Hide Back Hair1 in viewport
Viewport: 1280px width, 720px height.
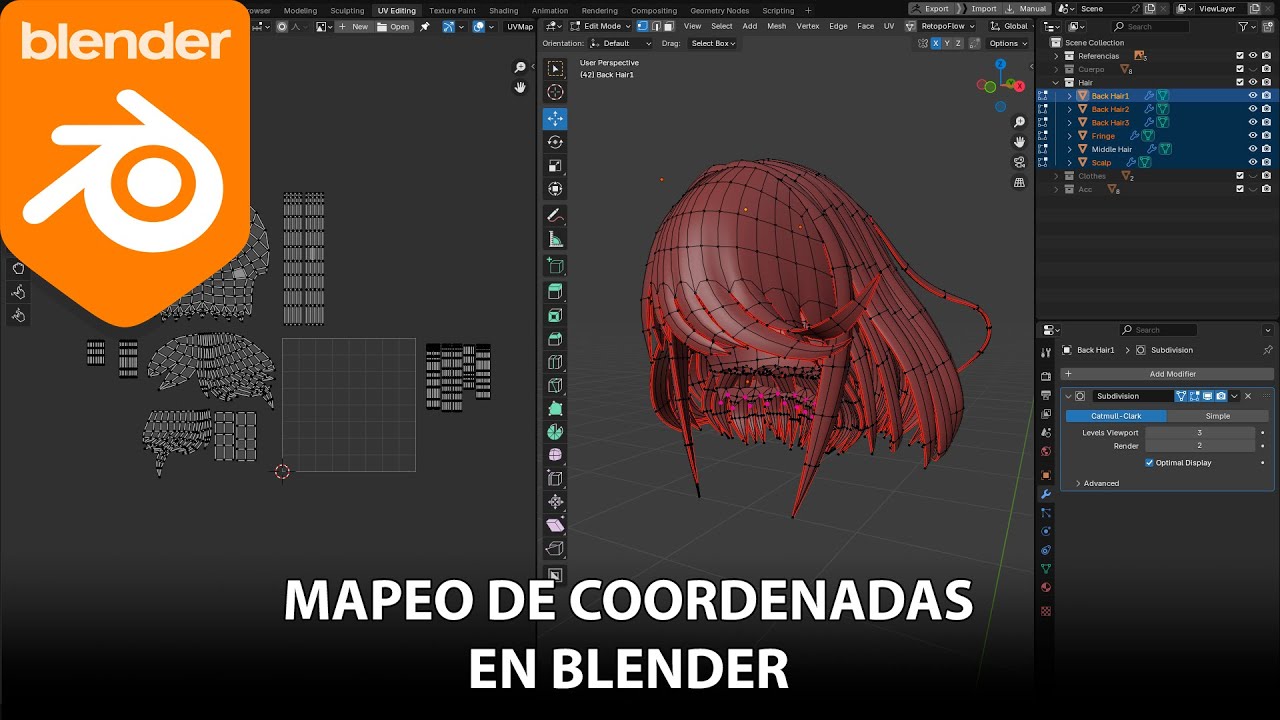point(1252,96)
